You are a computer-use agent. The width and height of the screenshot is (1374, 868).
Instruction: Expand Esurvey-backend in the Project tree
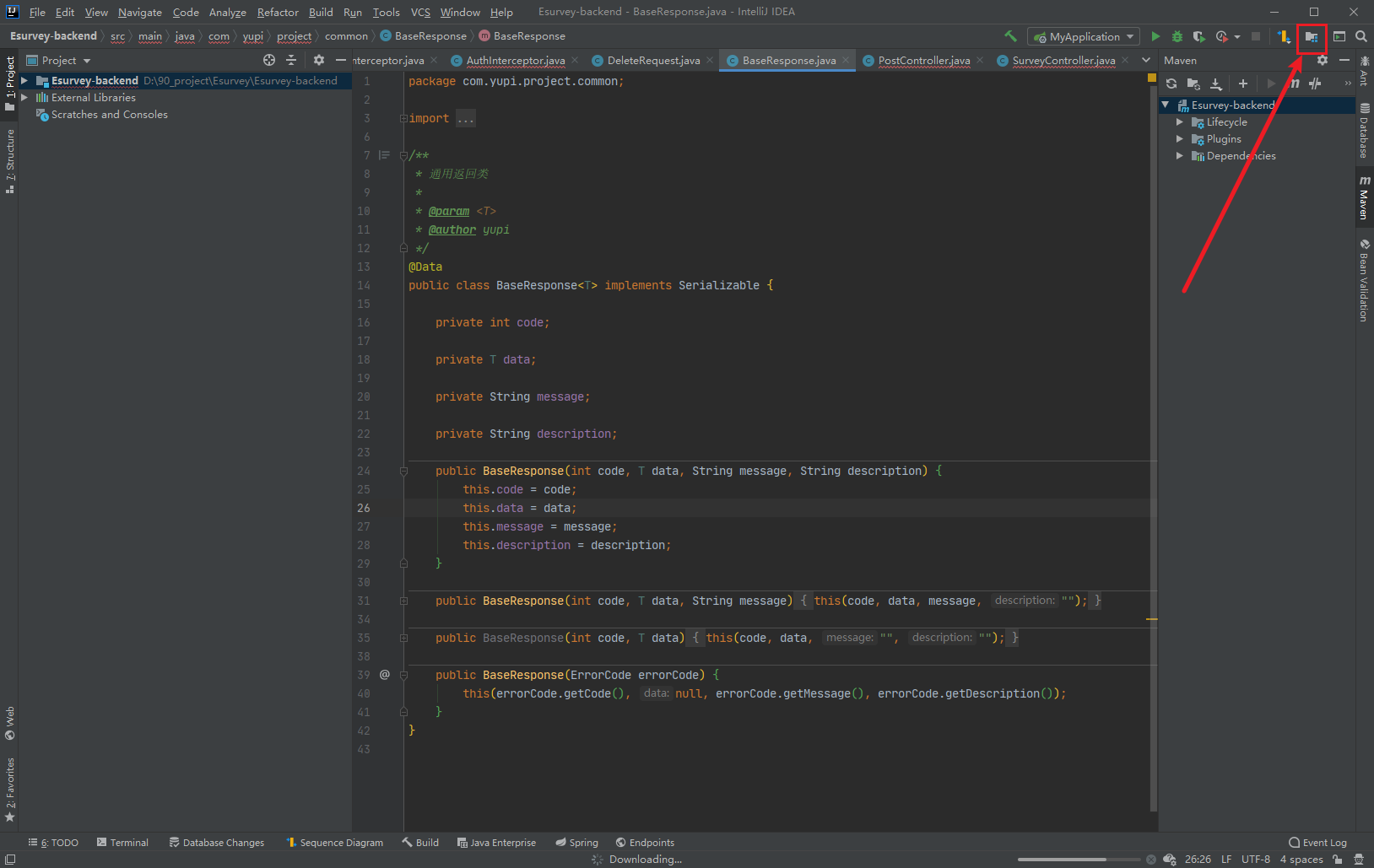point(24,81)
